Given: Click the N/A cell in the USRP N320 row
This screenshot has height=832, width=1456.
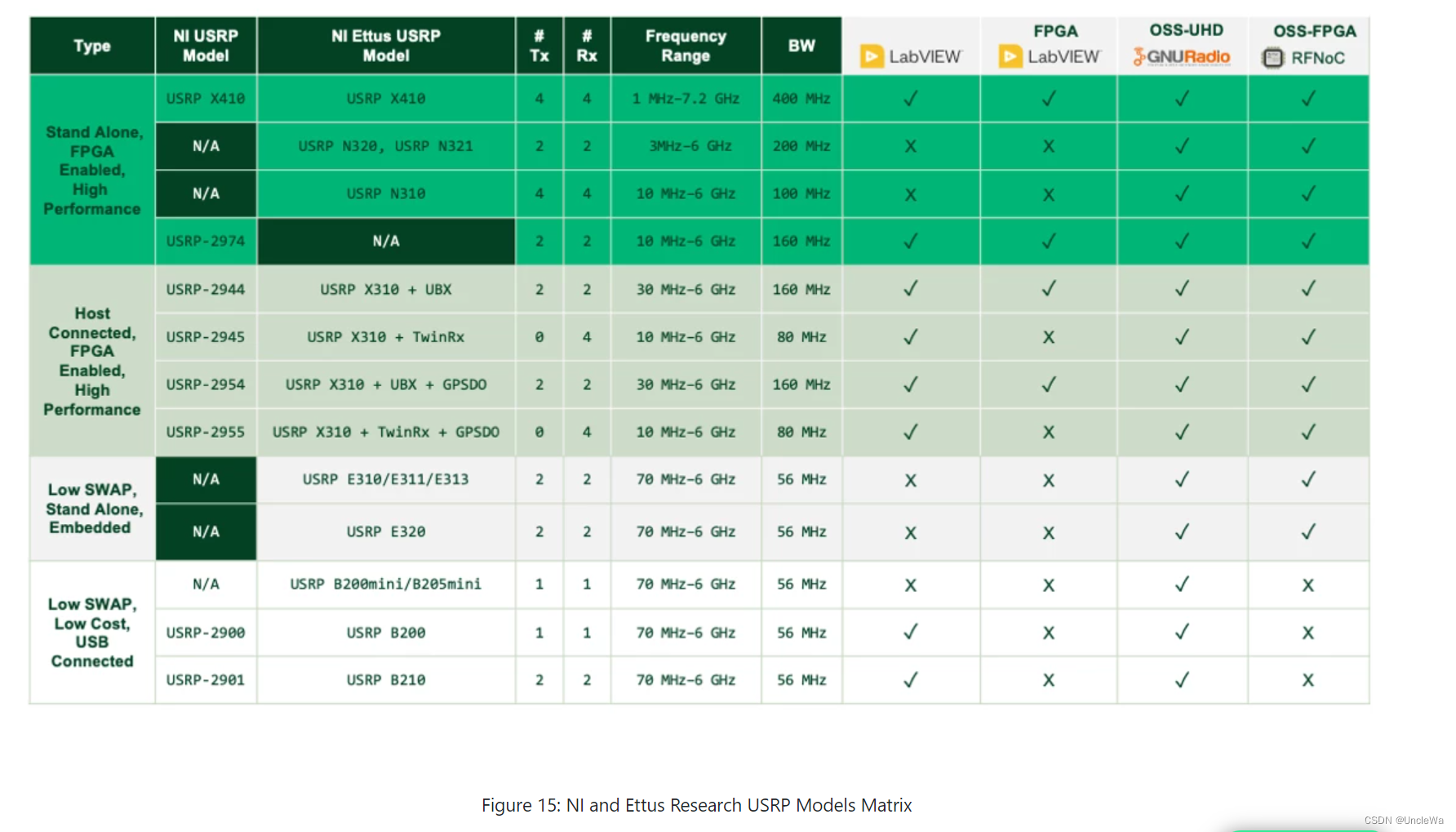Looking at the screenshot, I should point(205,146).
